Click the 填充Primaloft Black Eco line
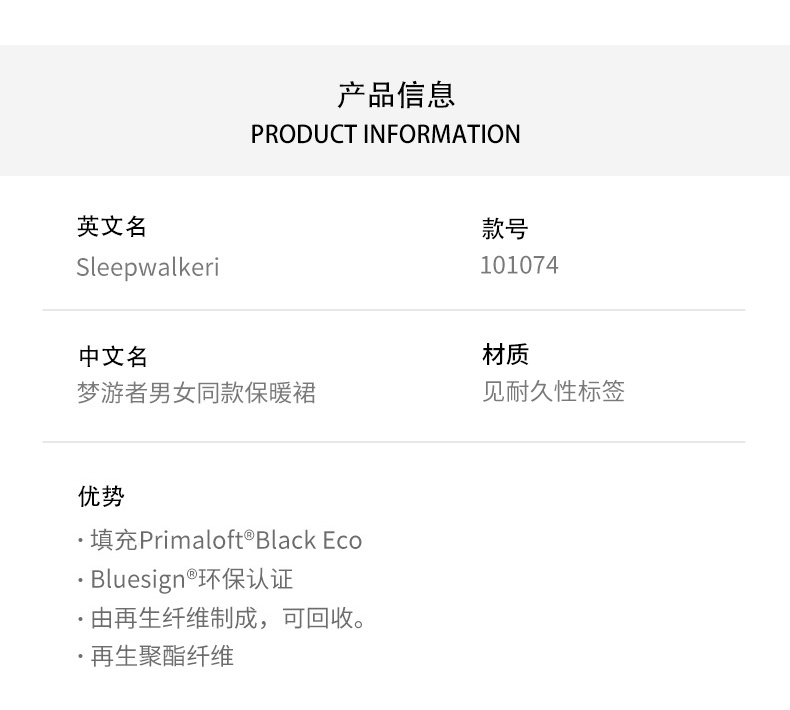 coord(225,541)
